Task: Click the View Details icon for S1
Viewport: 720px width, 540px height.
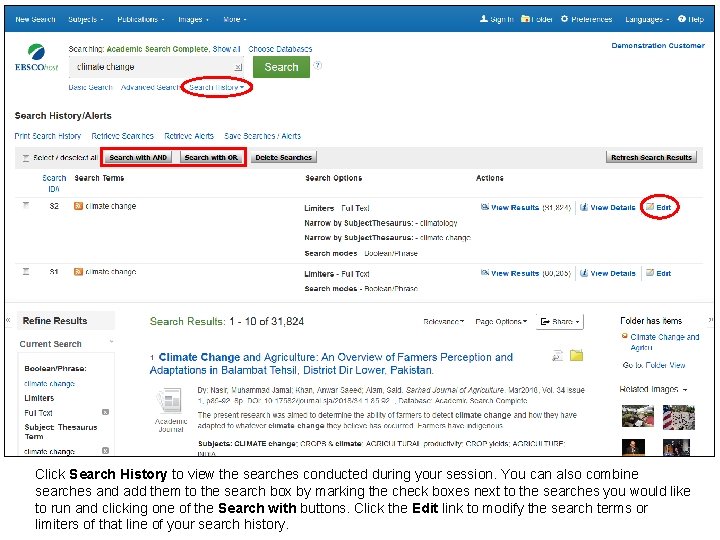Action: pos(584,273)
